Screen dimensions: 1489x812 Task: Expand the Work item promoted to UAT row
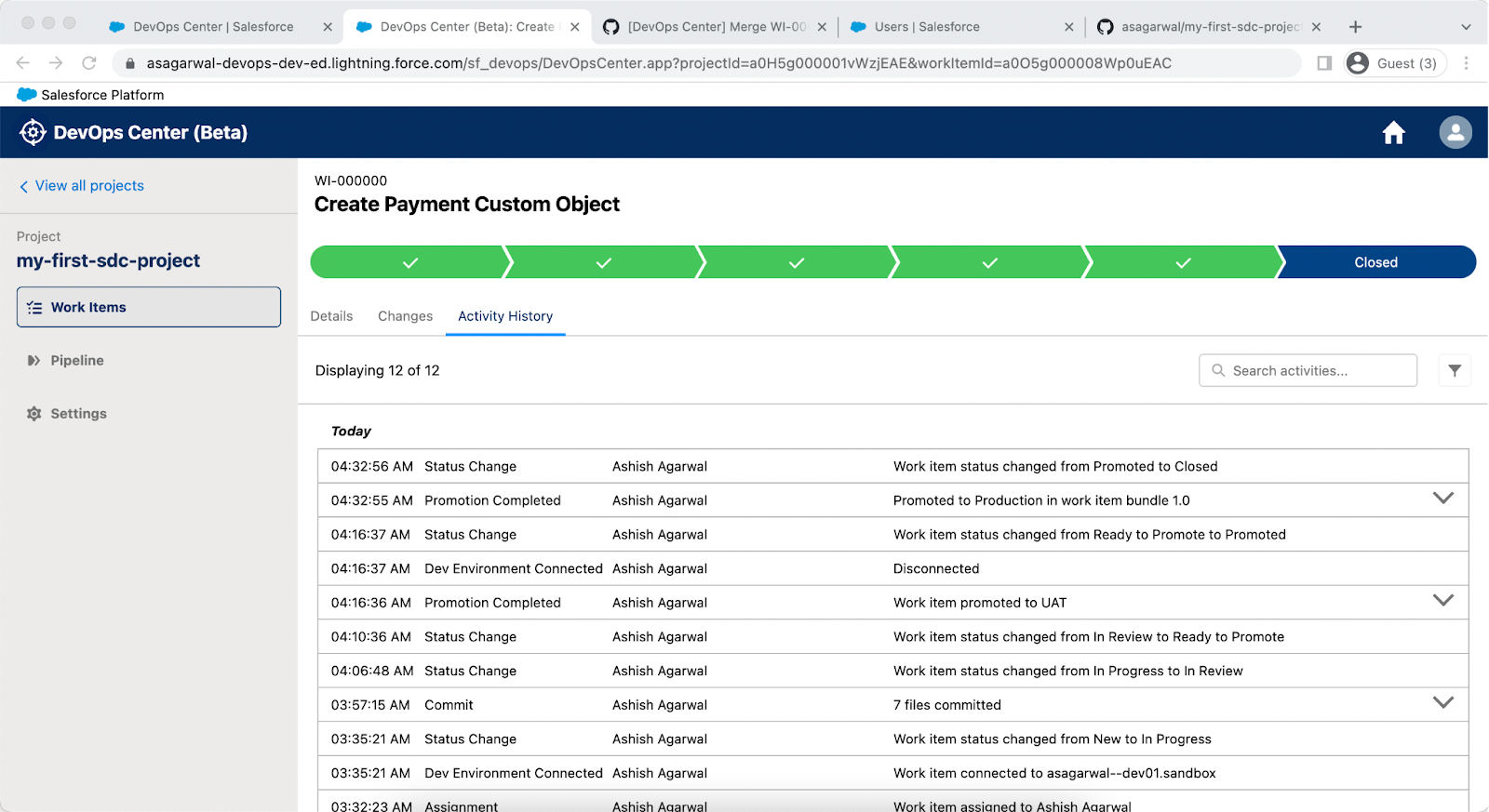click(1442, 601)
